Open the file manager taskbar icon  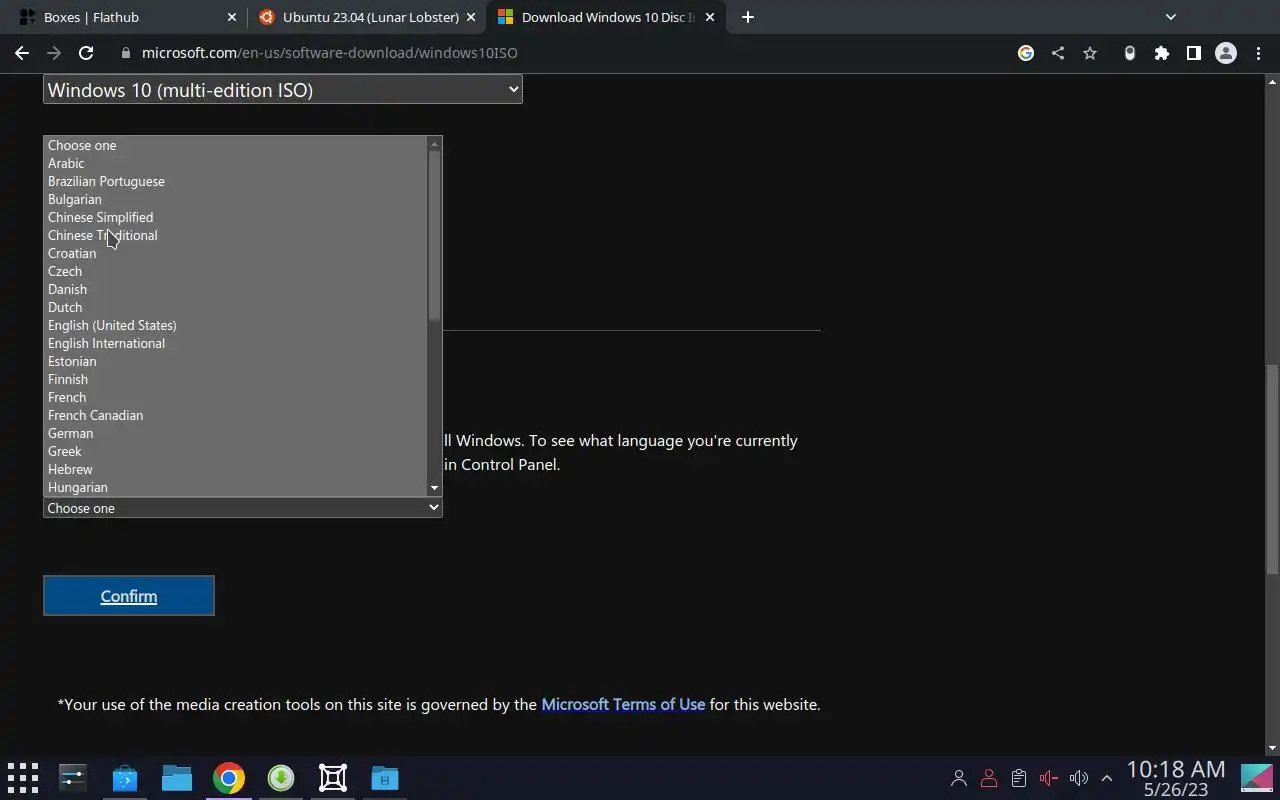tap(177, 778)
